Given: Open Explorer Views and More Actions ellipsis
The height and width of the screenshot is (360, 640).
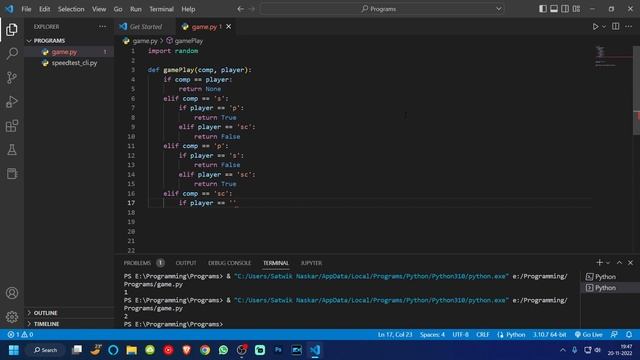Looking at the screenshot, I should pyautogui.click(x=102, y=27).
